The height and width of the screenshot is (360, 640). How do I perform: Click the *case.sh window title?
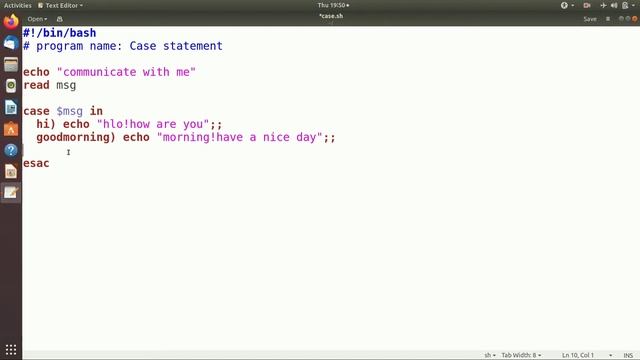331,16
